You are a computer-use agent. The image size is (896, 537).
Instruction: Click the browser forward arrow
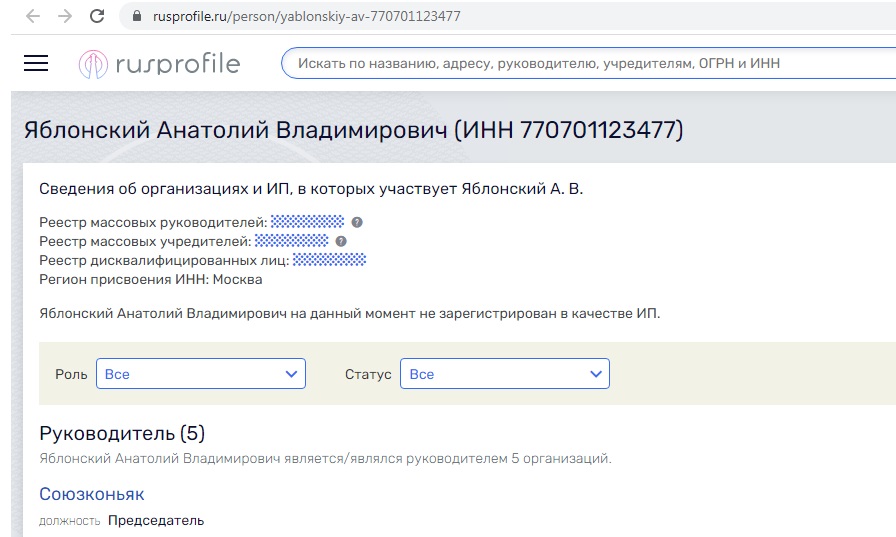pos(64,17)
